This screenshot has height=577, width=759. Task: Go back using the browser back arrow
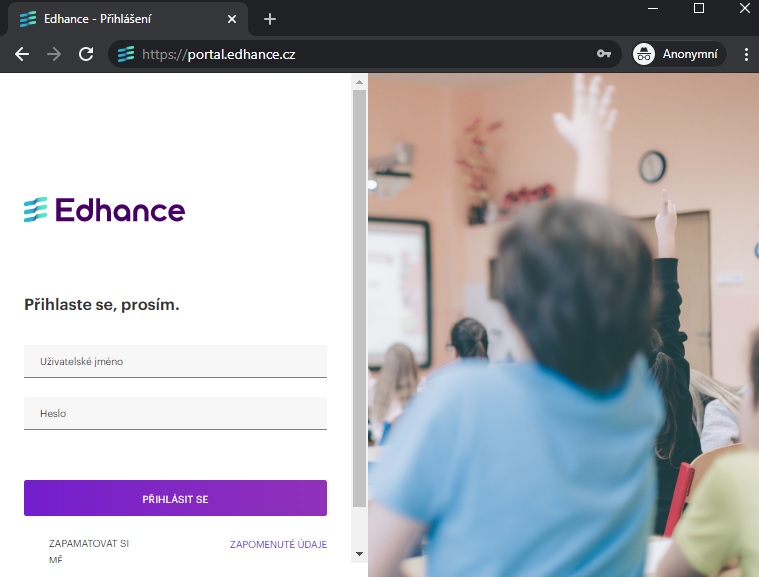pos(22,54)
